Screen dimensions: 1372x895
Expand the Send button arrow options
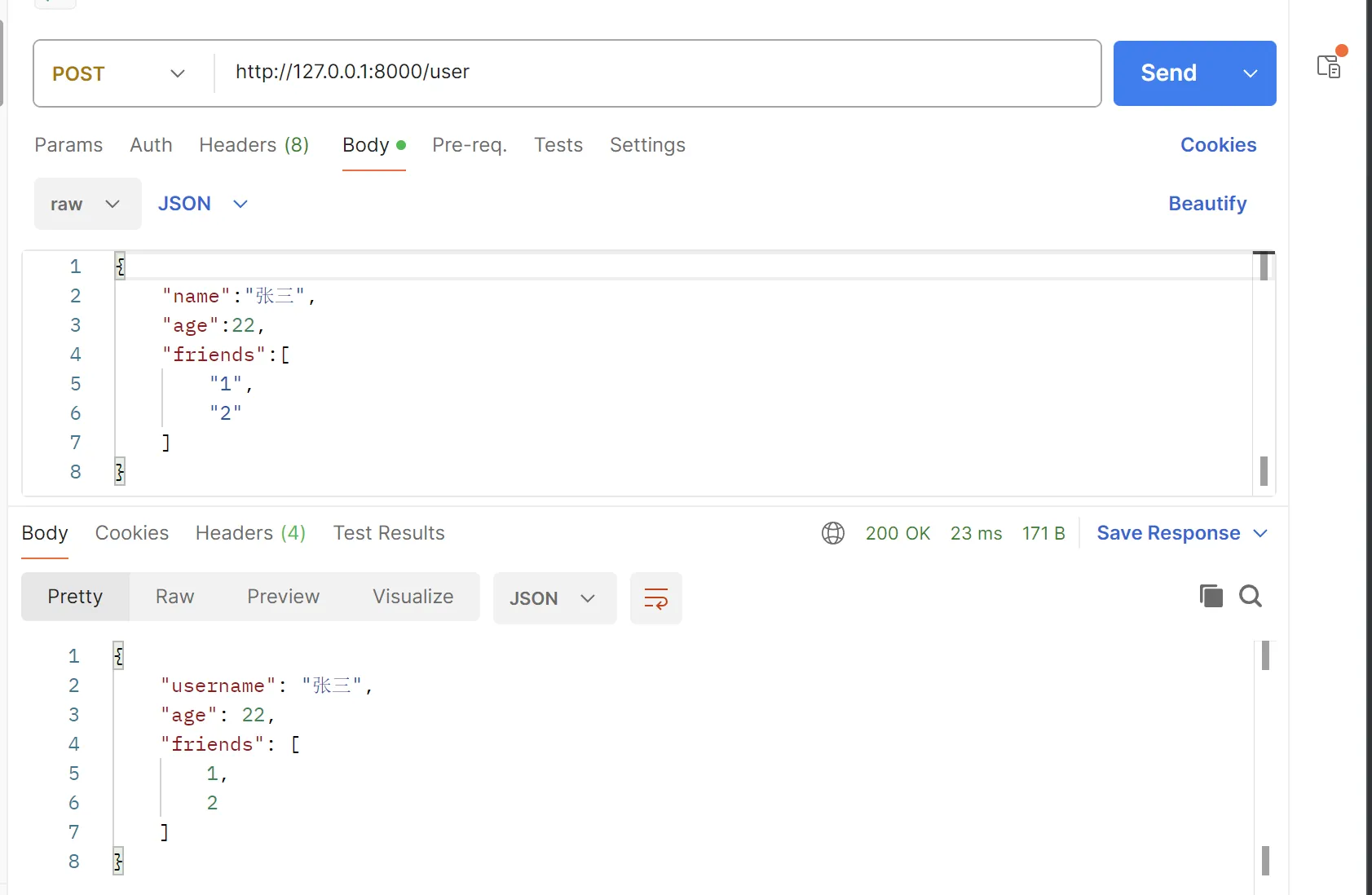pyautogui.click(x=1250, y=73)
